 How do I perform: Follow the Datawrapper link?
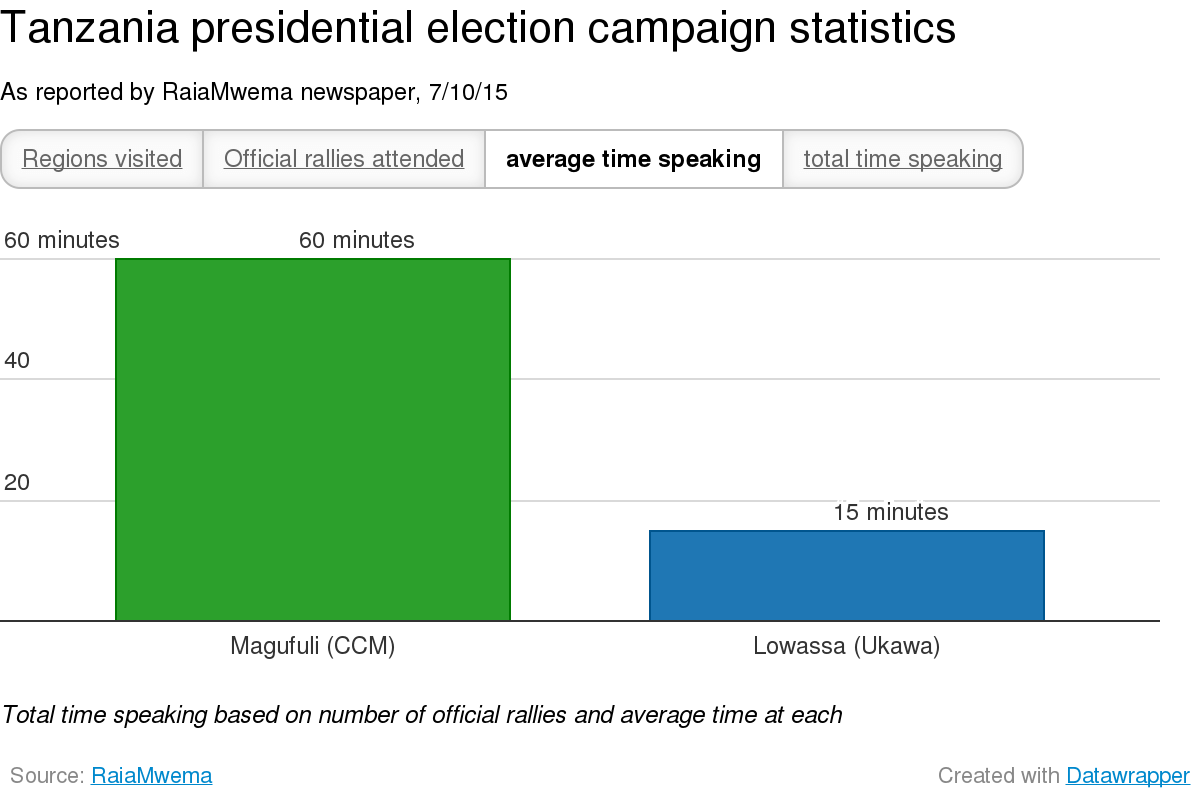[x=1127, y=775]
